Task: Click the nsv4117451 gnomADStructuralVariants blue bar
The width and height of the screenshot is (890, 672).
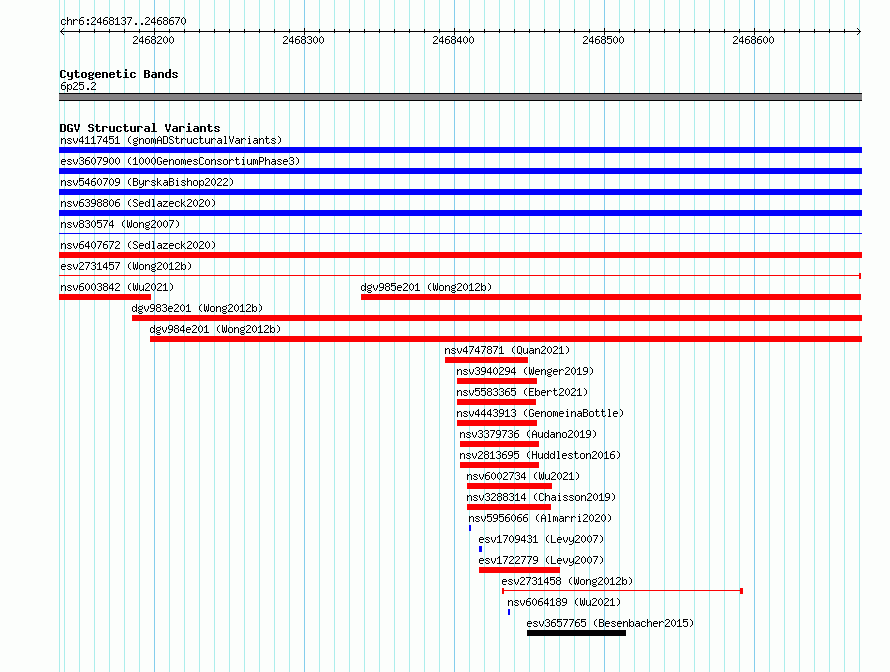Action: click(460, 150)
